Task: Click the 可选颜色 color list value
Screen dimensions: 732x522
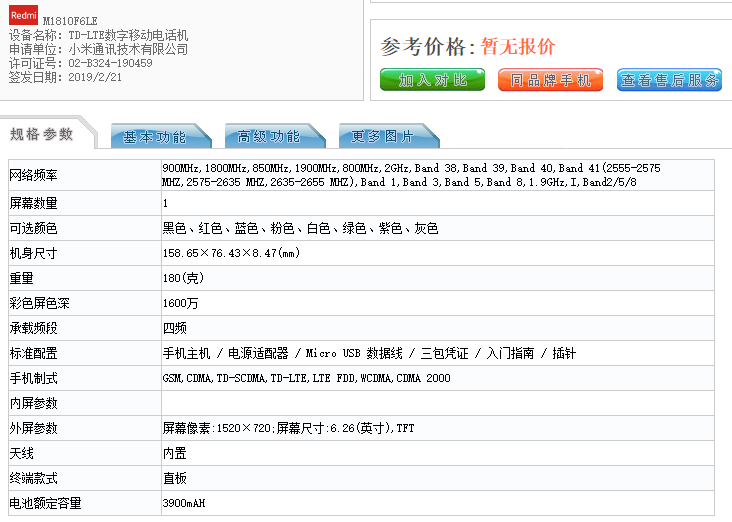Action: tap(300, 229)
